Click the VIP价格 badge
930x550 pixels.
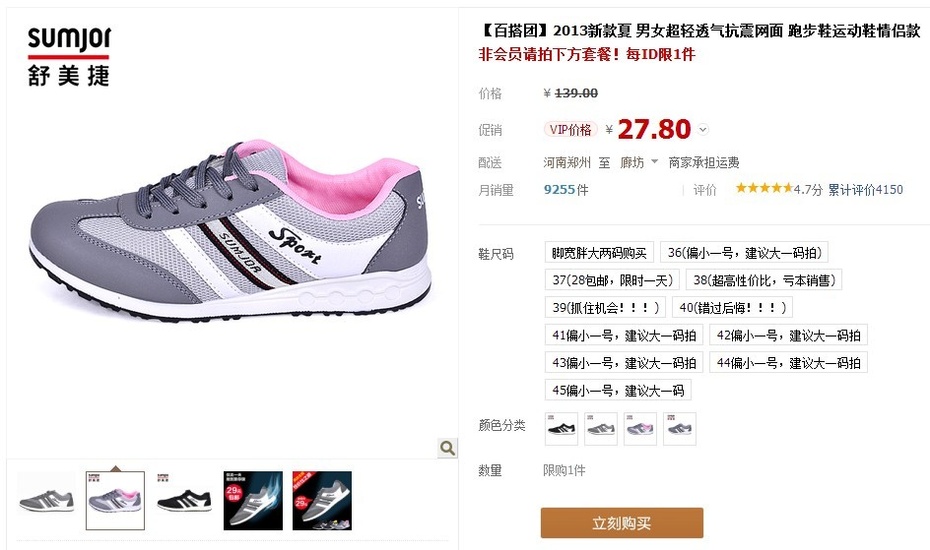(x=570, y=129)
